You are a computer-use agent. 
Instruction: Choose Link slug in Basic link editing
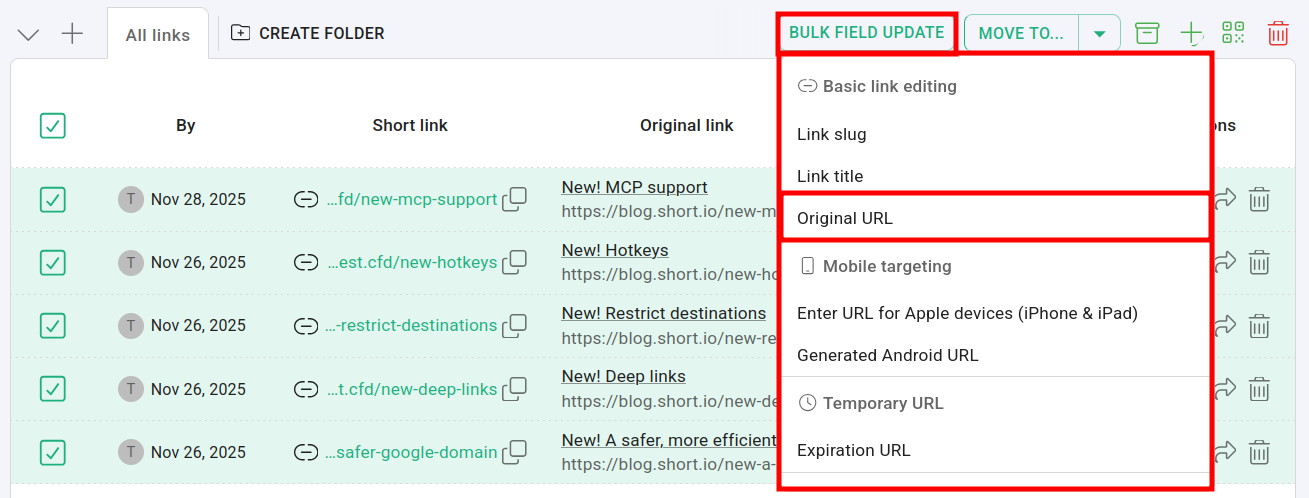pos(832,134)
